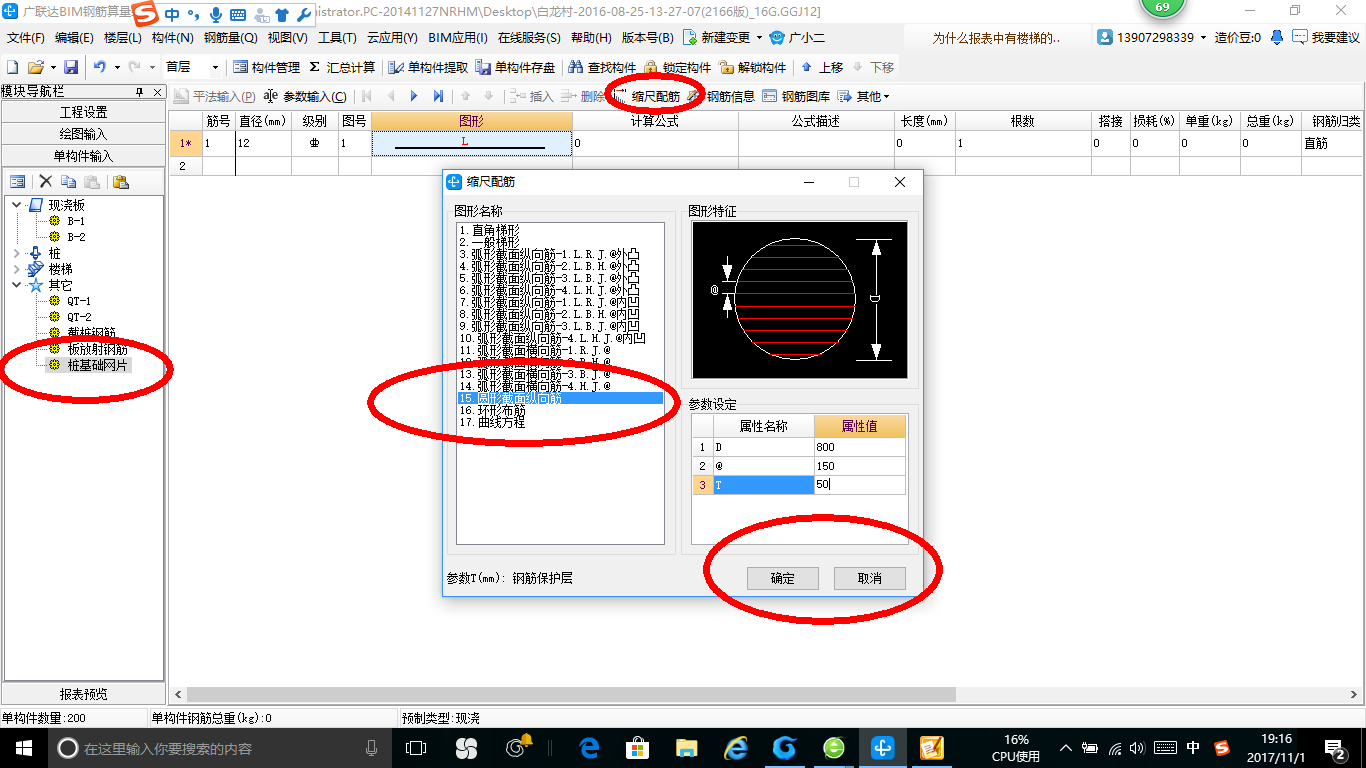Screen dimensions: 1366x768
Task: Run 汇总计算 (sum calculation)
Action: tap(342, 67)
